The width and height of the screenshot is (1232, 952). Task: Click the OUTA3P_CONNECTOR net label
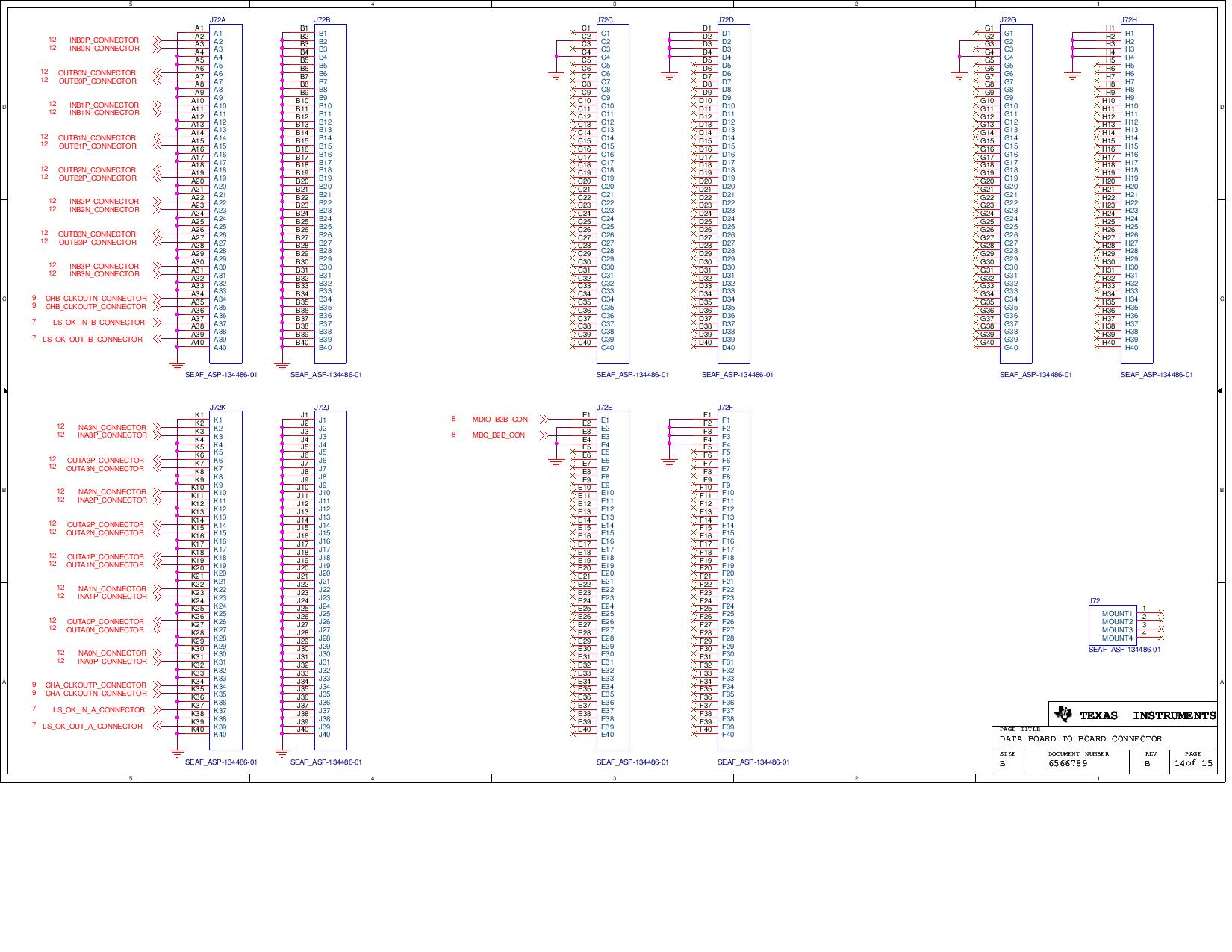coord(105,461)
